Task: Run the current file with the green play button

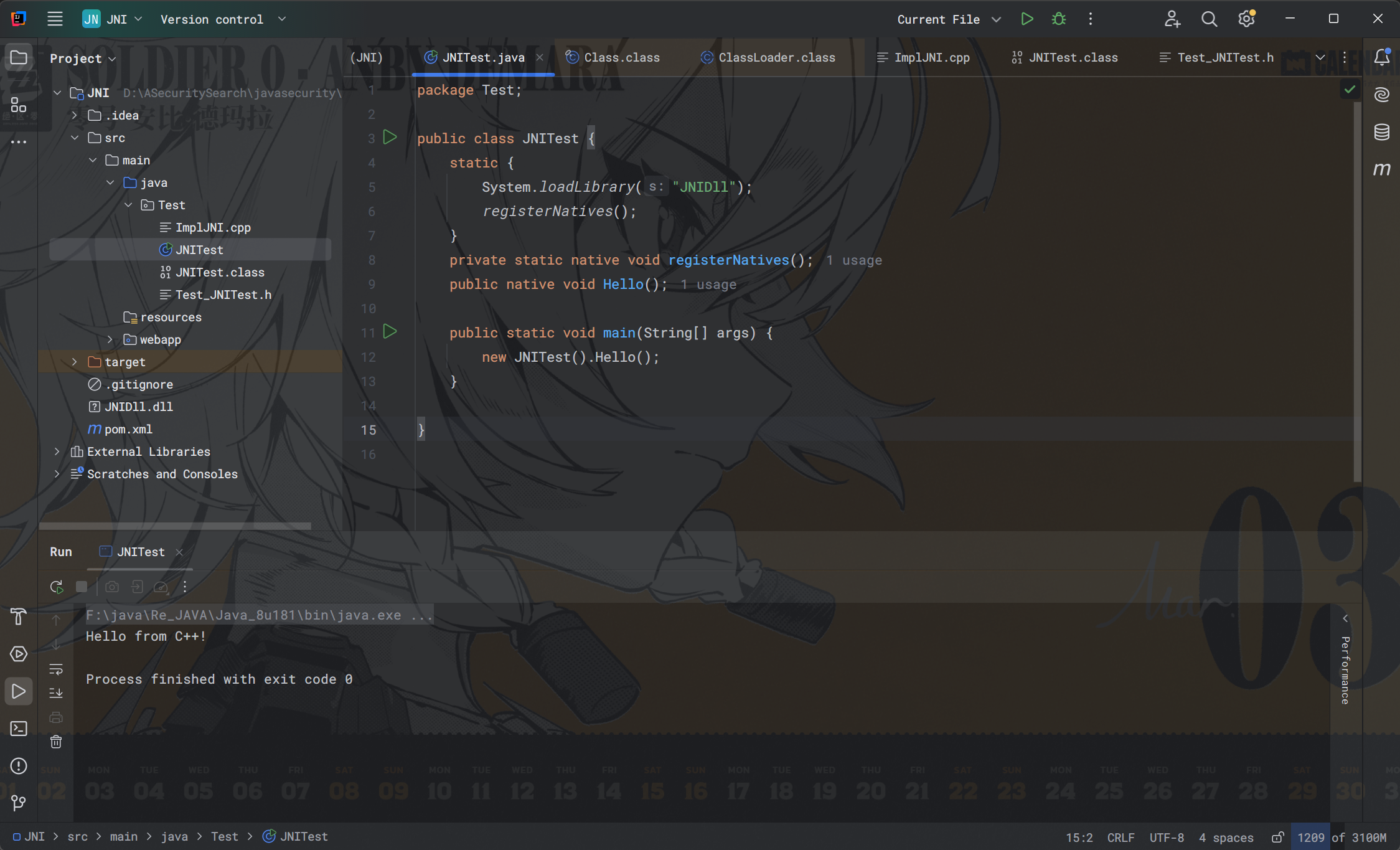Action: [x=1027, y=19]
